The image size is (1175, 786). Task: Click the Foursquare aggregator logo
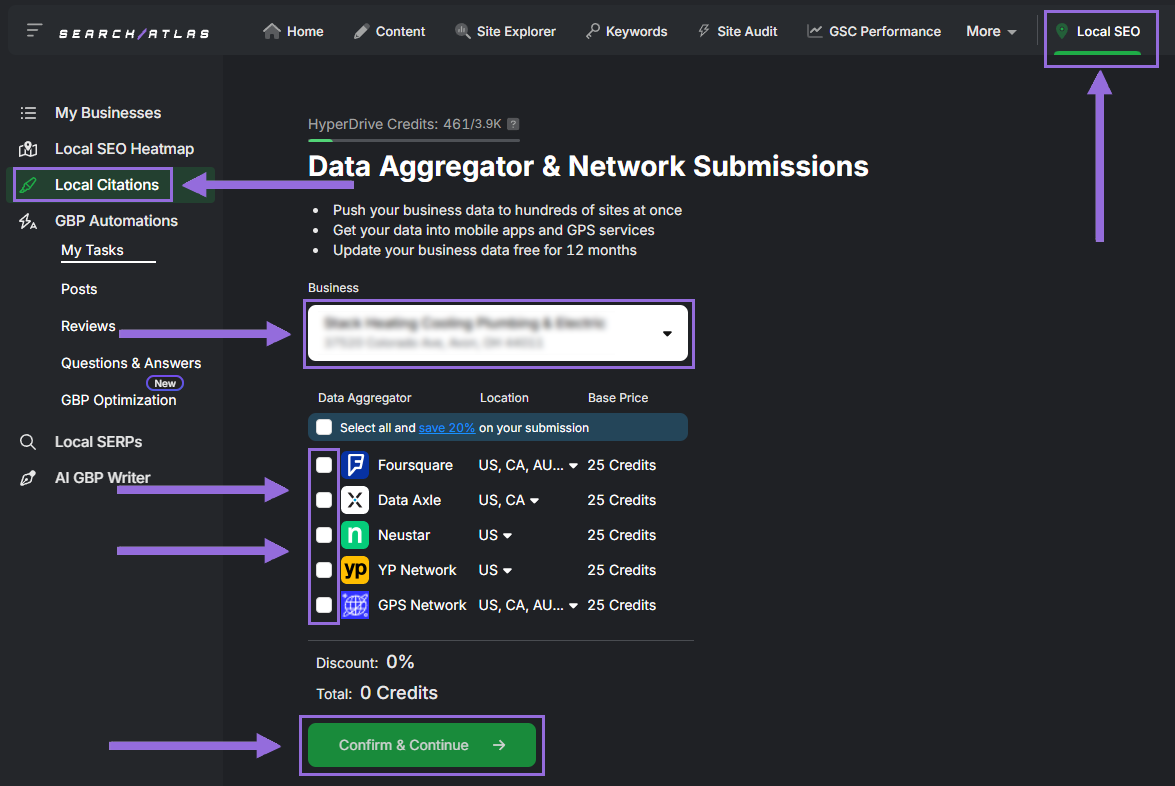tap(355, 465)
